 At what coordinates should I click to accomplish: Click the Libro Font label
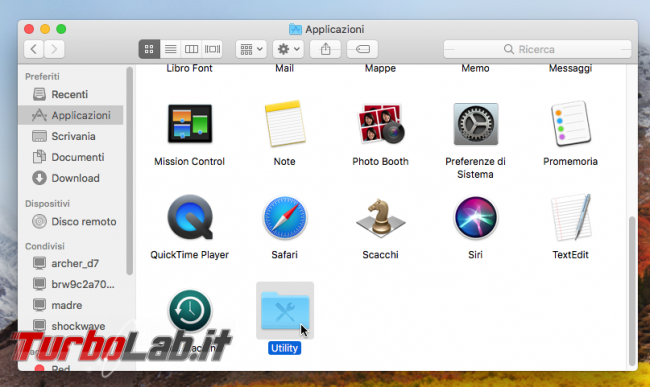189,68
